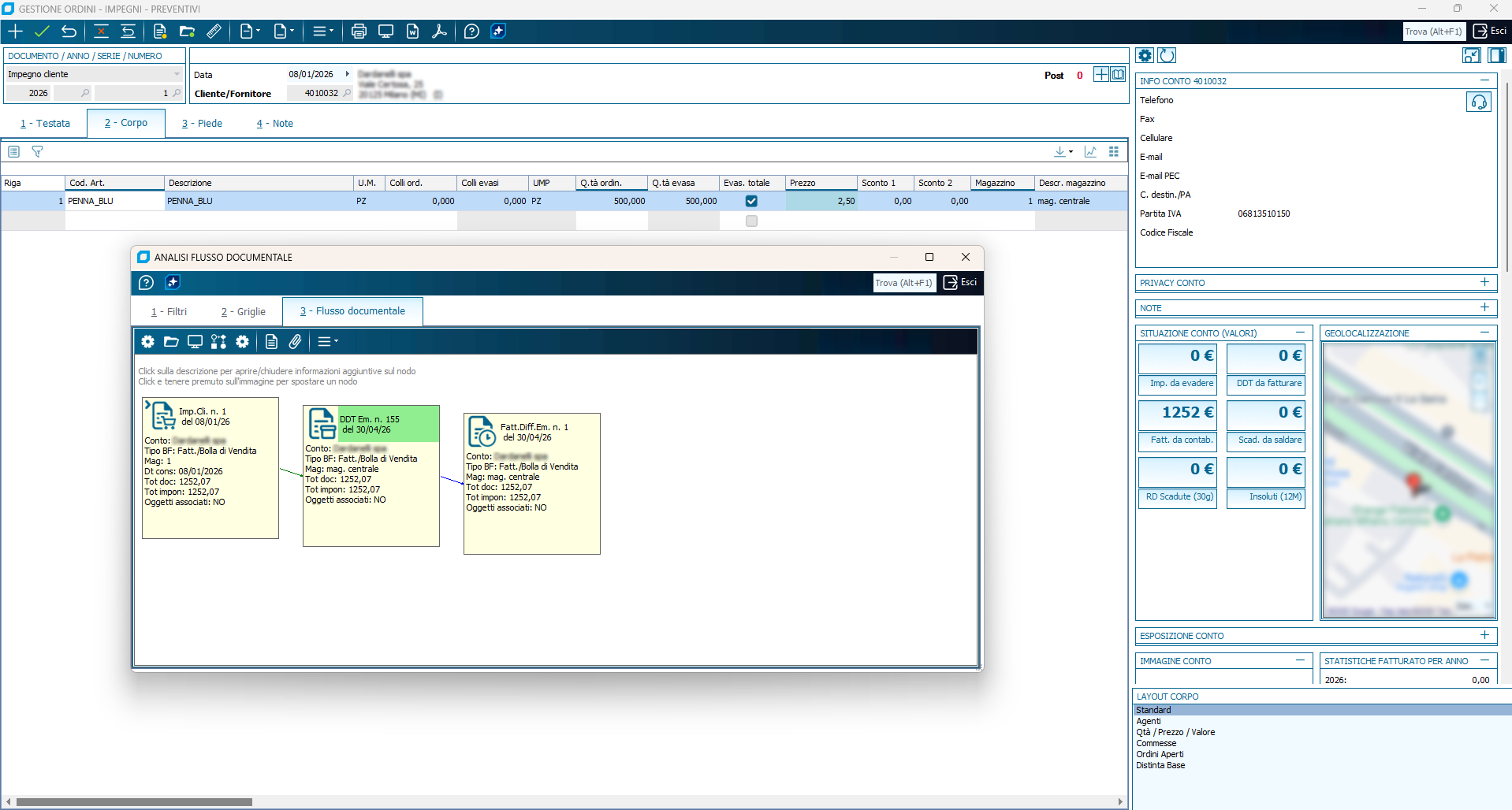Open the Impegno cliente document type dropdown
The image size is (1512, 810).
tap(177, 74)
